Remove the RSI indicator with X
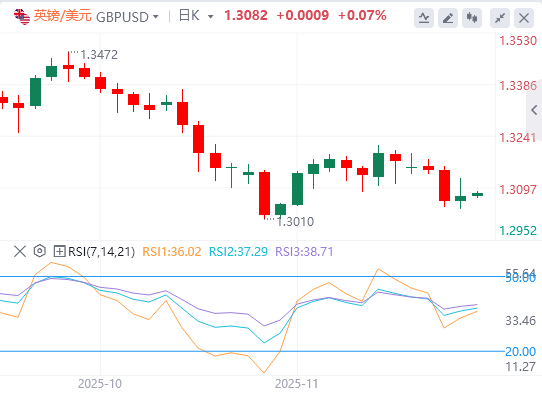542x396 pixels. (20, 251)
